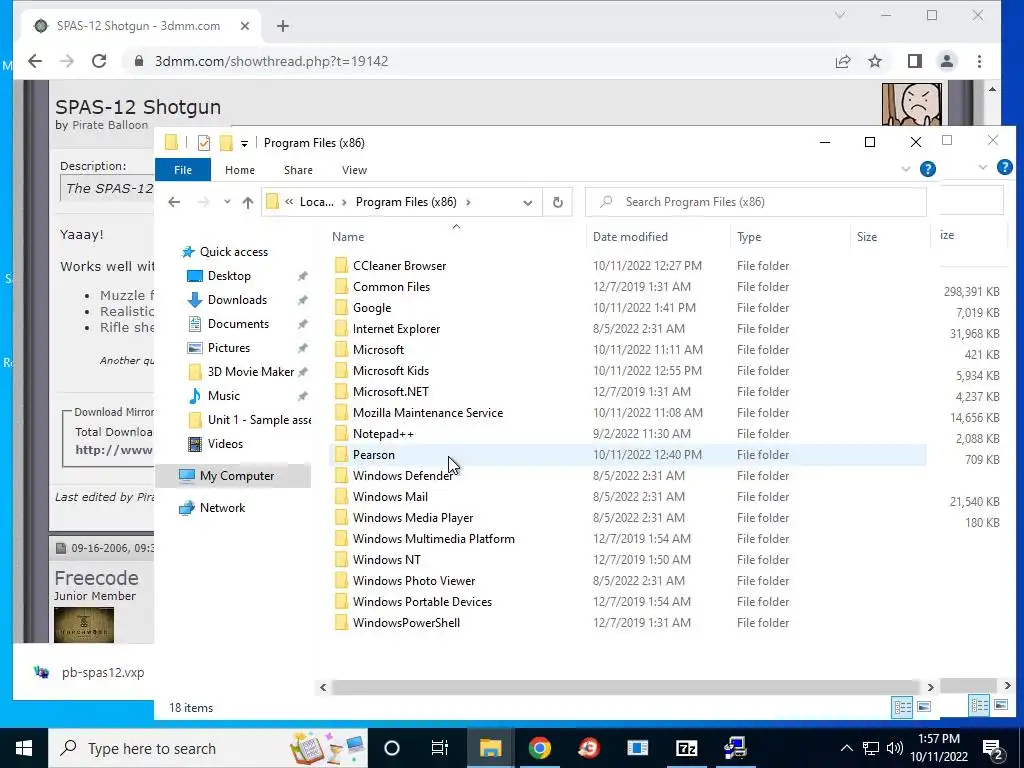Switch to details view icon in status bar
The height and width of the screenshot is (768, 1024).
(x=903, y=707)
